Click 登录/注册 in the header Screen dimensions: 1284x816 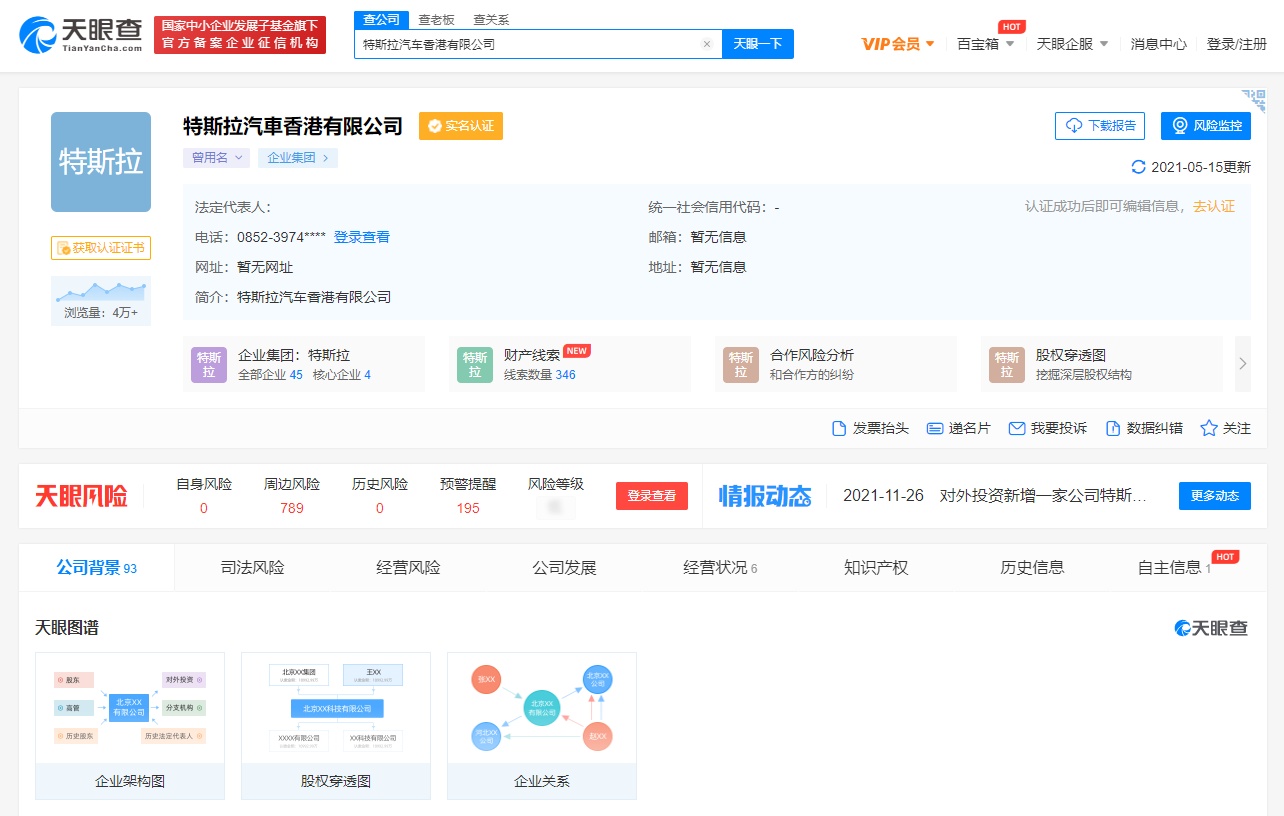[1237, 44]
